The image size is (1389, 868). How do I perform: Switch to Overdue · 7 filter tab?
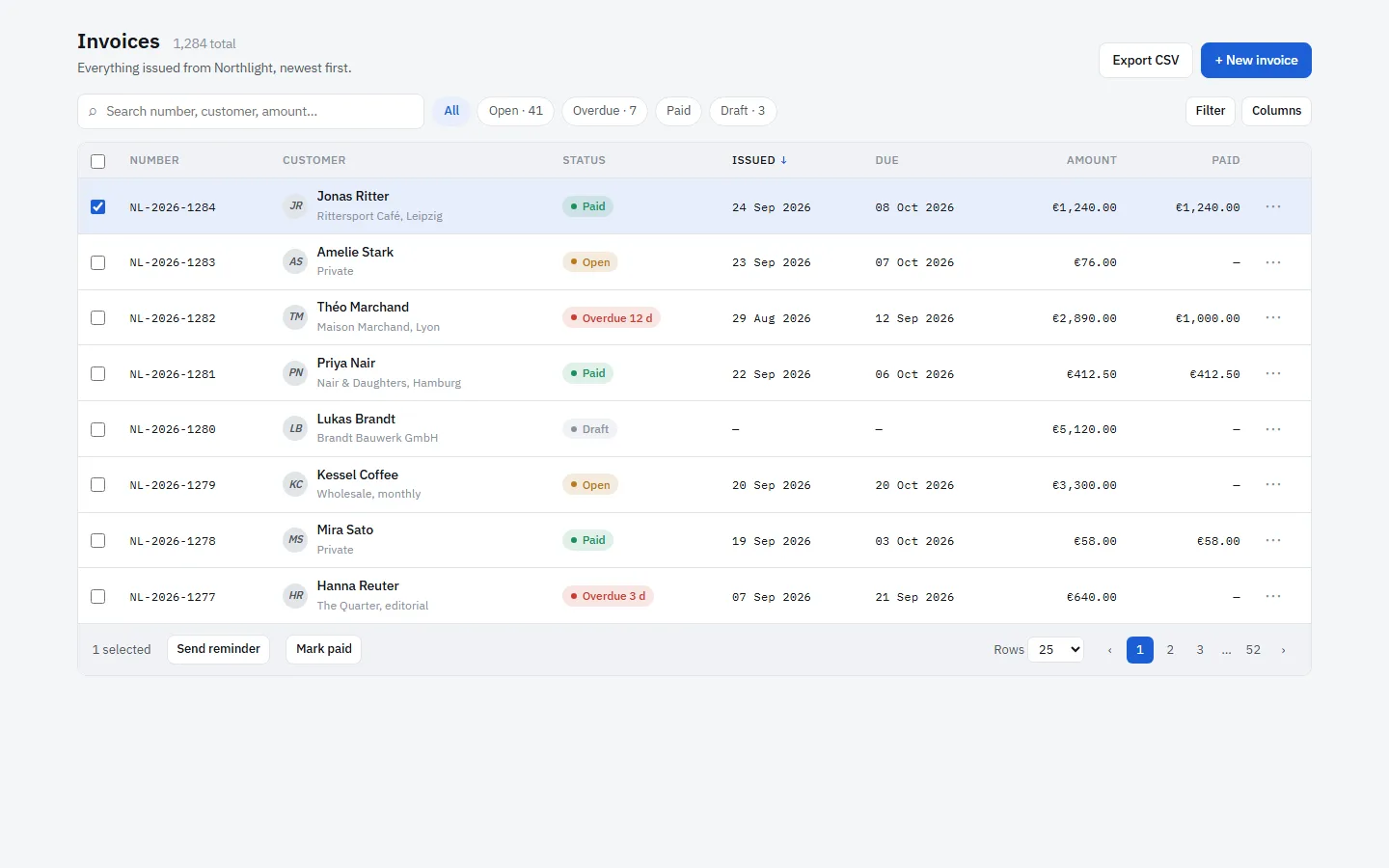tap(605, 111)
